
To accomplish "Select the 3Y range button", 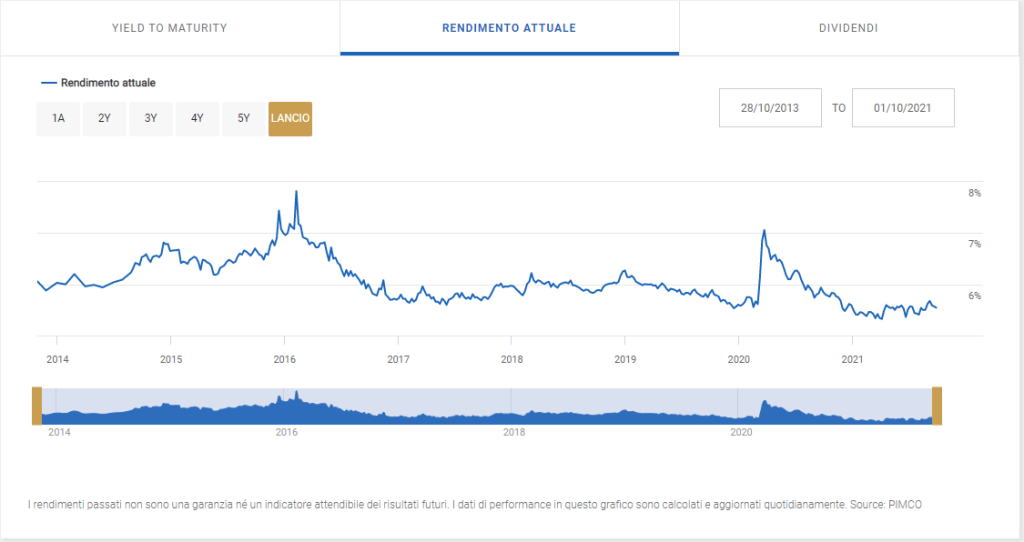I will (x=151, y=119).
